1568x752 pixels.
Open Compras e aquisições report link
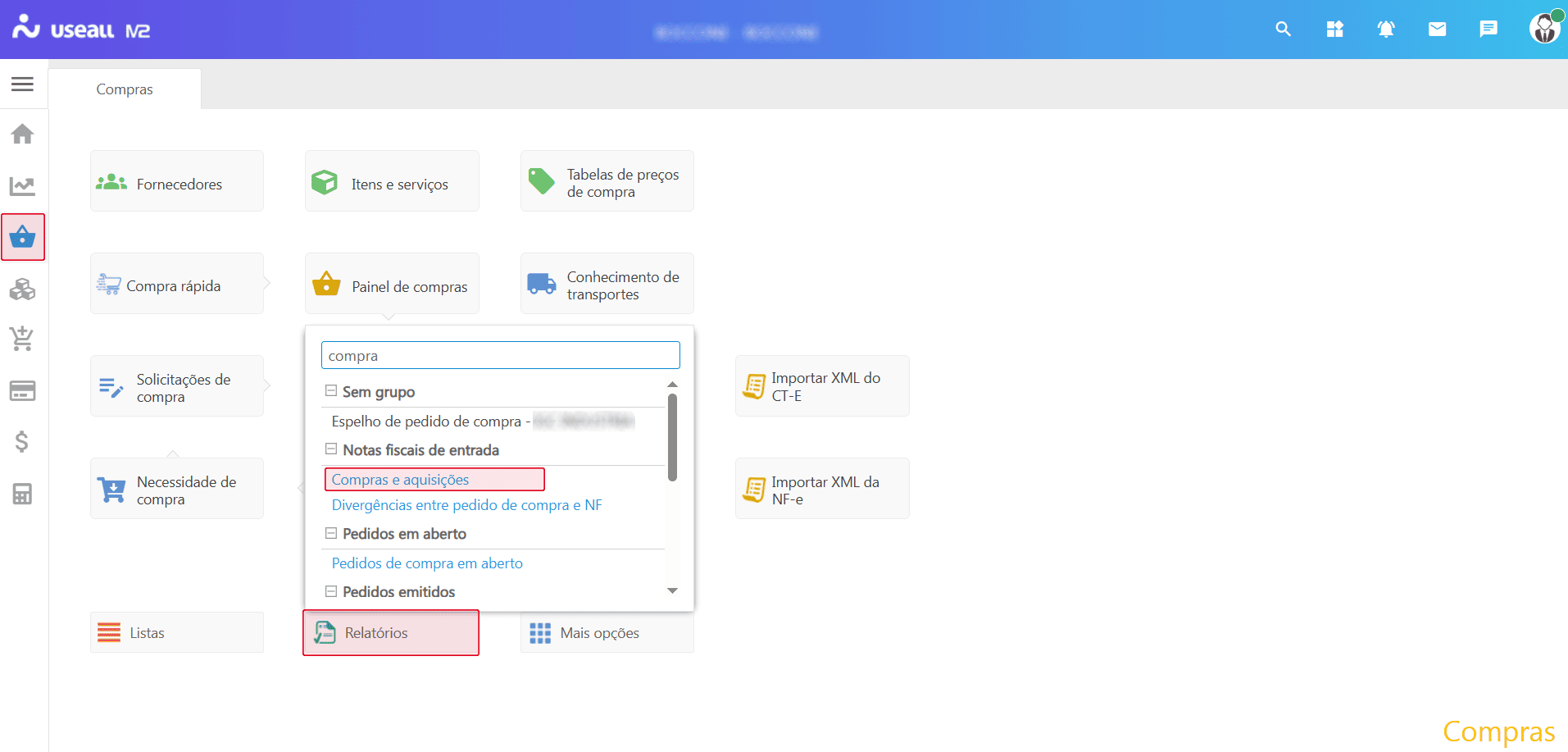coord(400,480)
